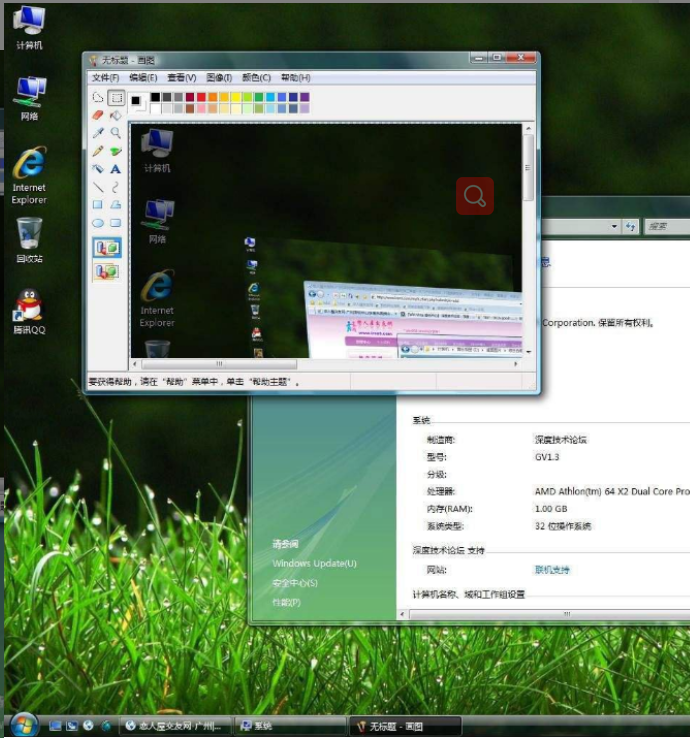Screen dimensions: 690x738
Task: Open Windows Update(U) link in sidebar
Action: 314,564
